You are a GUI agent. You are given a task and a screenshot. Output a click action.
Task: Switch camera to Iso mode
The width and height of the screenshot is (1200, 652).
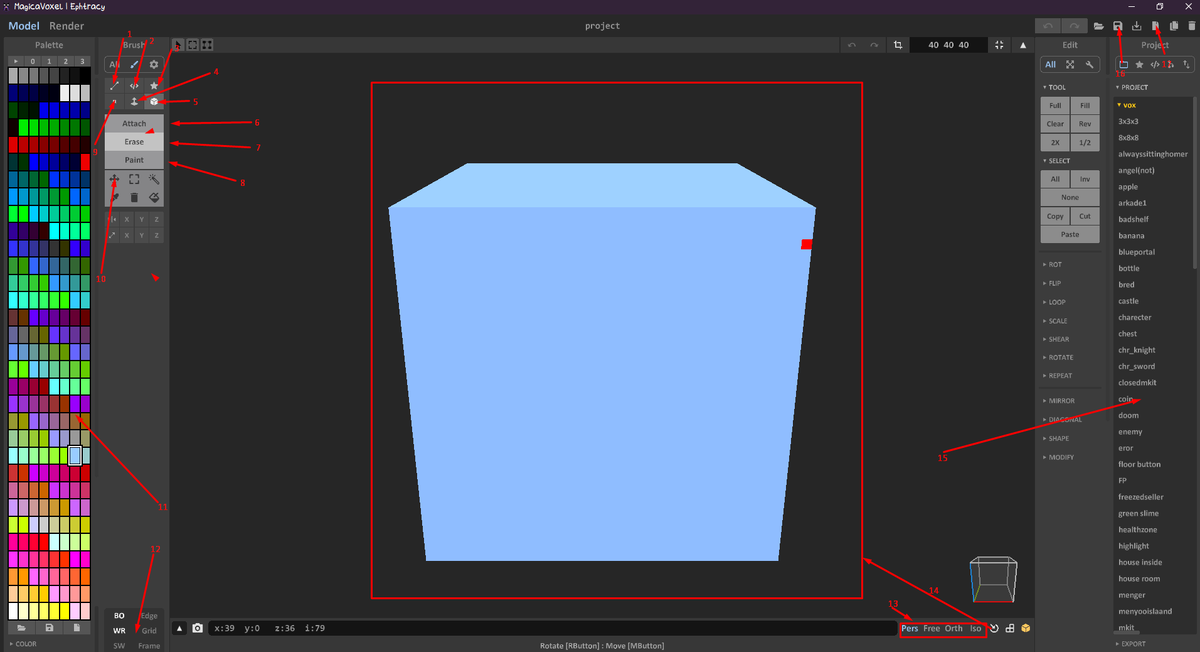[x=975, y=628]
